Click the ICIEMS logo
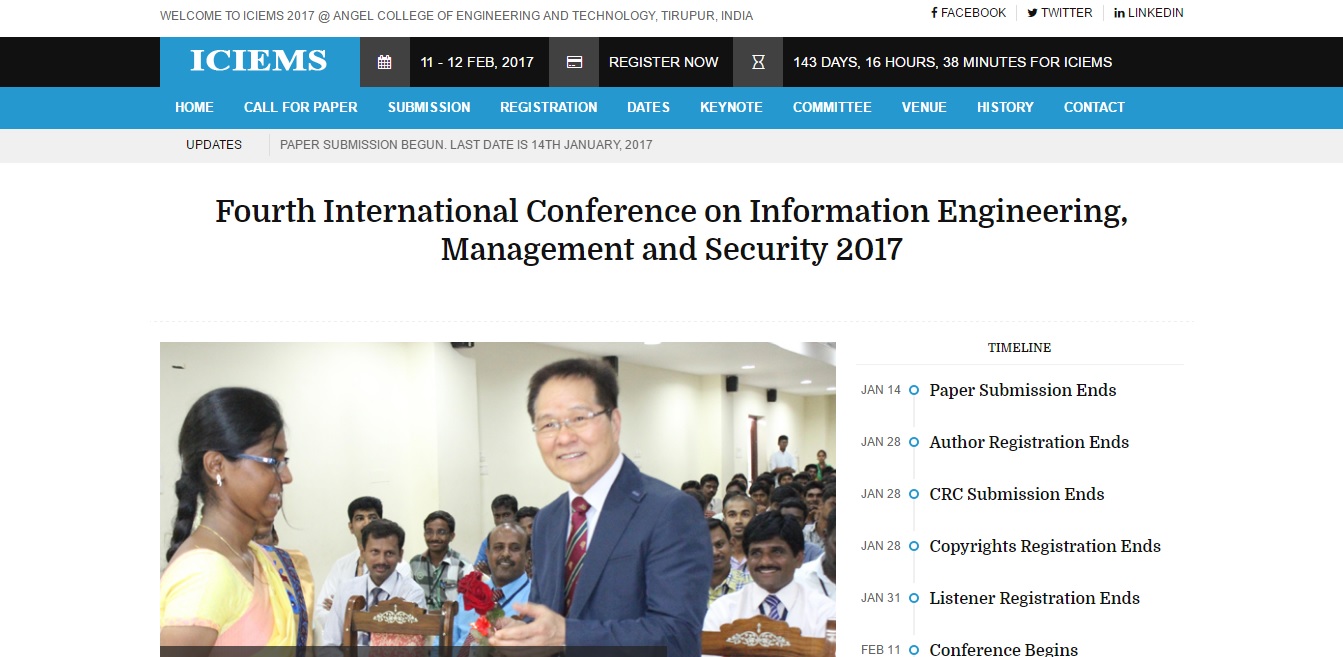 pyautogui.click(x=259, y=62)
